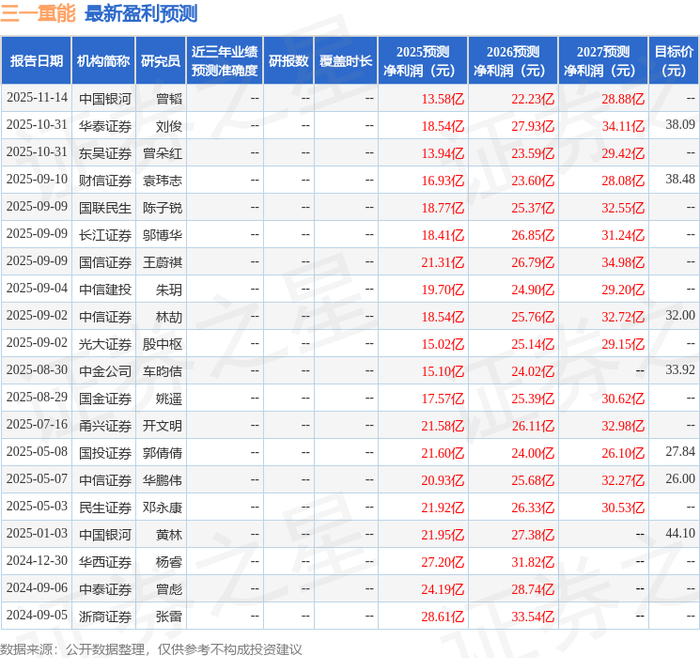Image resolution: width=700 pixels, height=658 pixels.
Task: Click 2025 profit value 21.92亿
Action: (443, 507)
